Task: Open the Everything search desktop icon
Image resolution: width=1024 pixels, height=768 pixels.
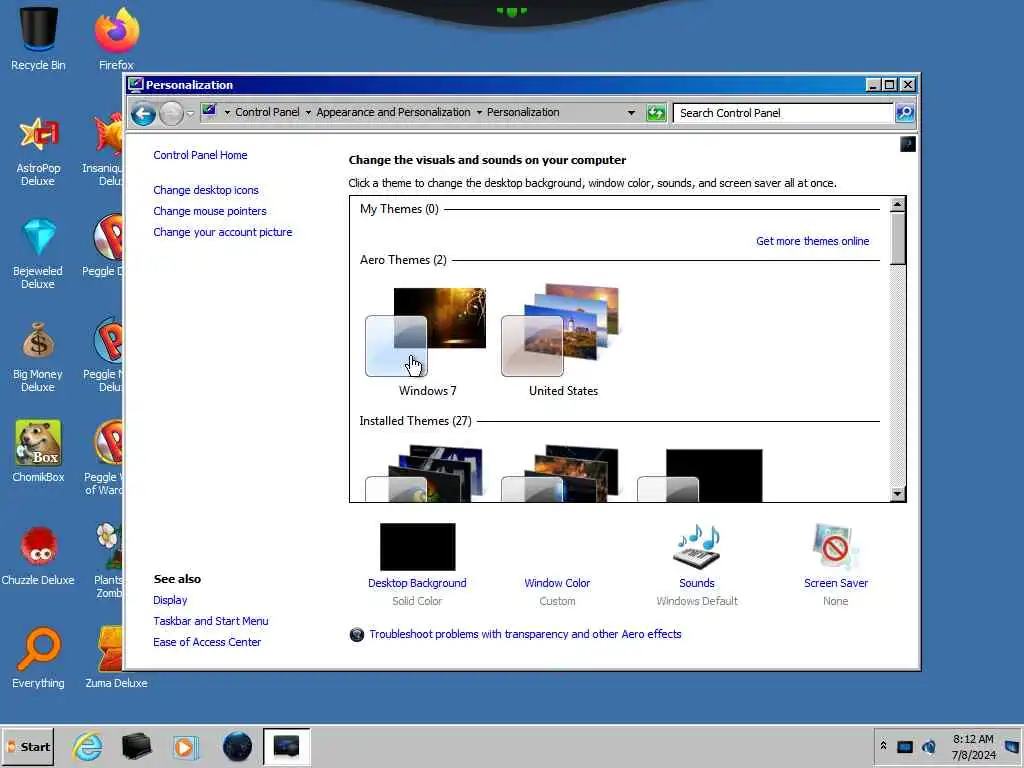Action: pyautogui.click(x=38, y=658)
